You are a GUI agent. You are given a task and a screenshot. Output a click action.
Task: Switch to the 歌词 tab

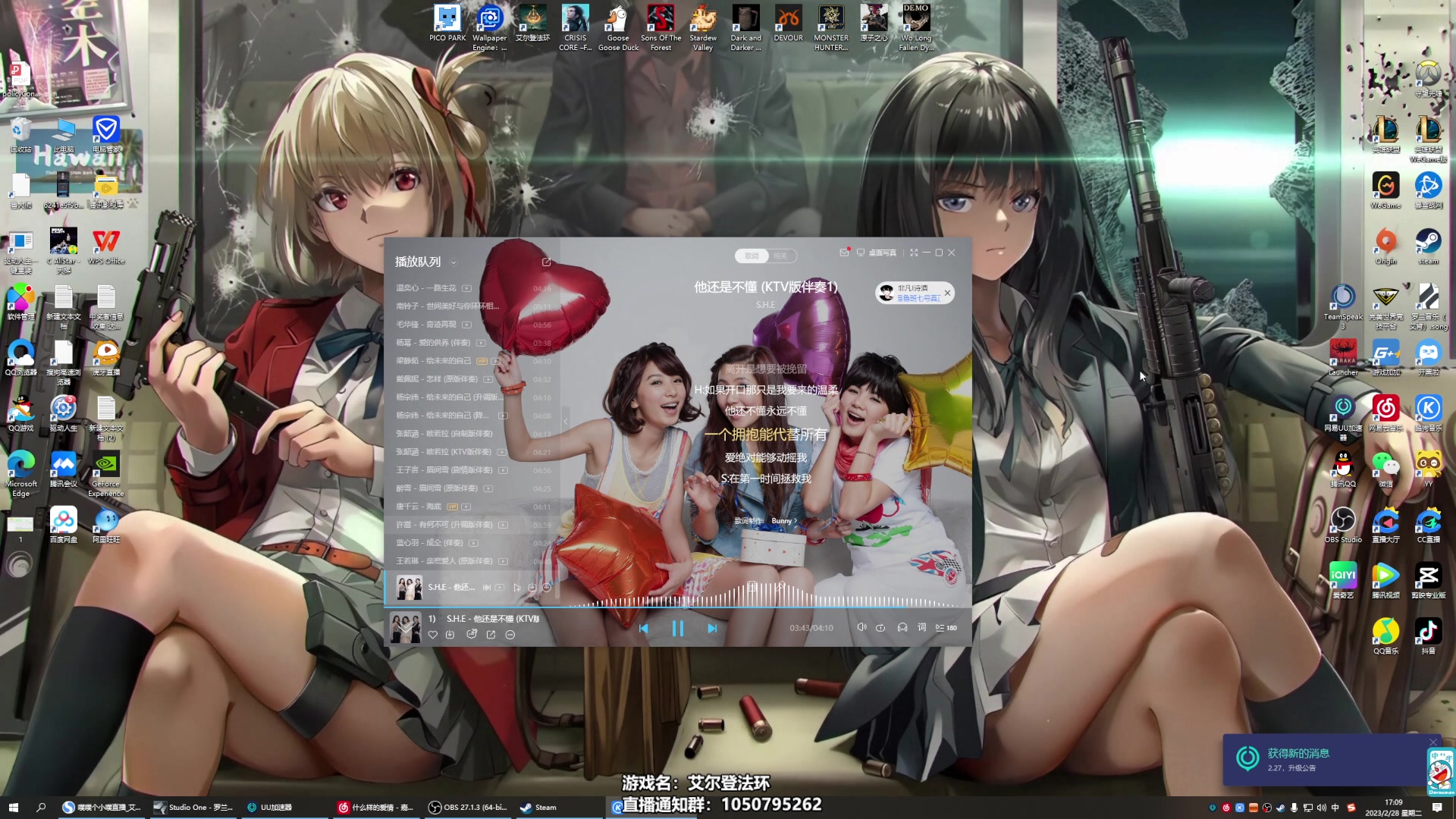[752, 256]
